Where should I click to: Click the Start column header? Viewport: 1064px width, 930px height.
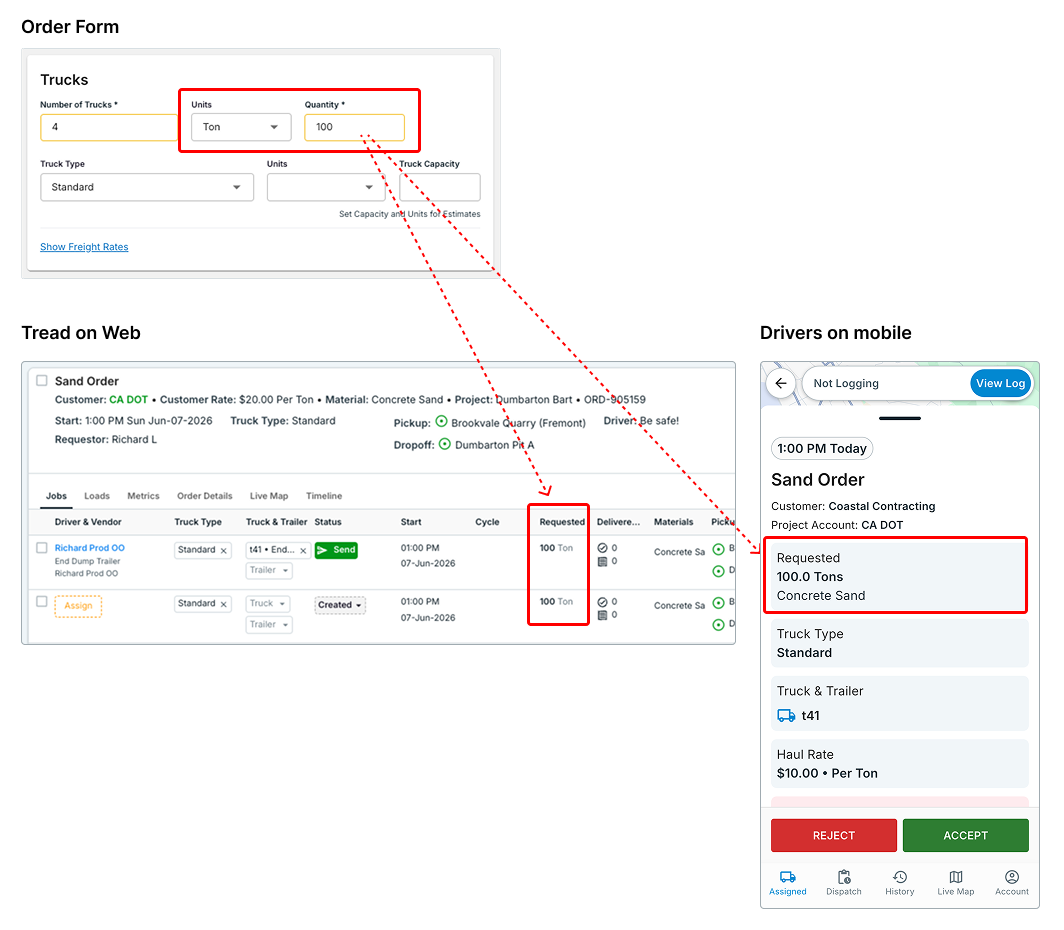click(x=411, y=522)
